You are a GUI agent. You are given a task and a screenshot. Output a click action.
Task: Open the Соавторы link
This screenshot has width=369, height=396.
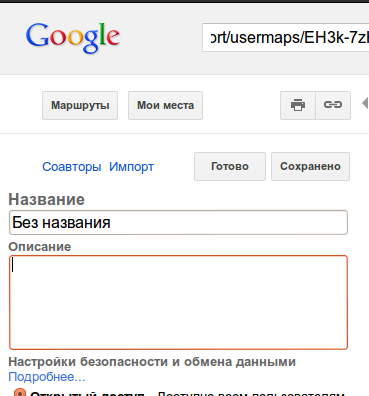(x=72, y=167)
